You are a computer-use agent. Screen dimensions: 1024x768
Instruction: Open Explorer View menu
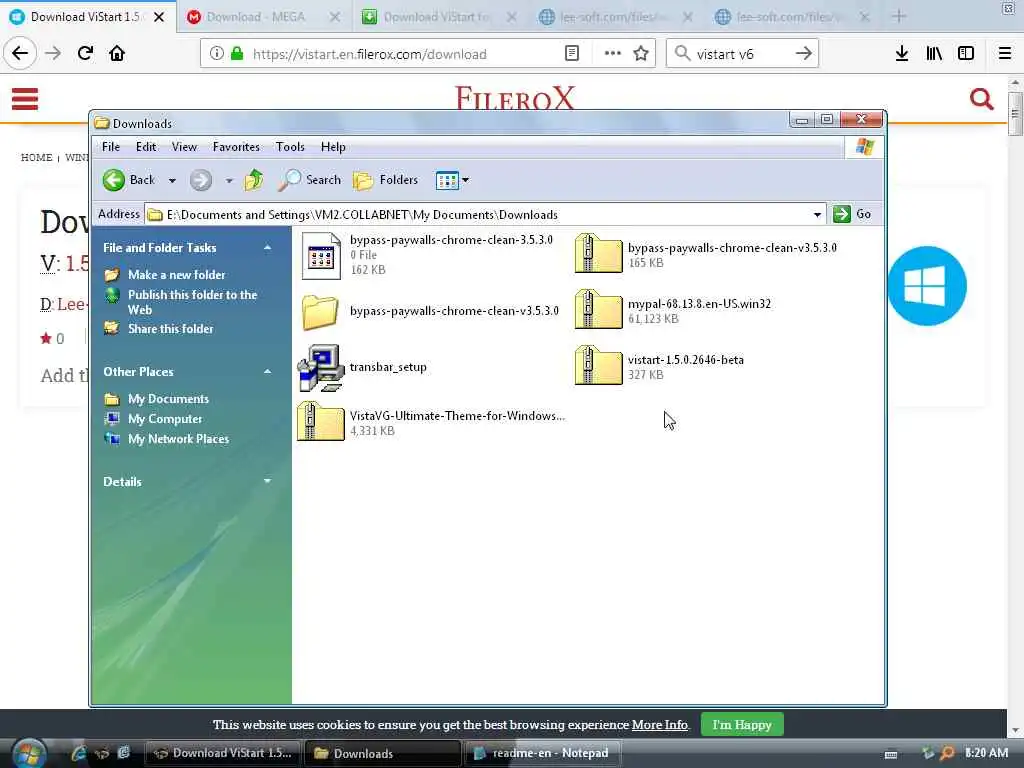click(x=184, y=147)
